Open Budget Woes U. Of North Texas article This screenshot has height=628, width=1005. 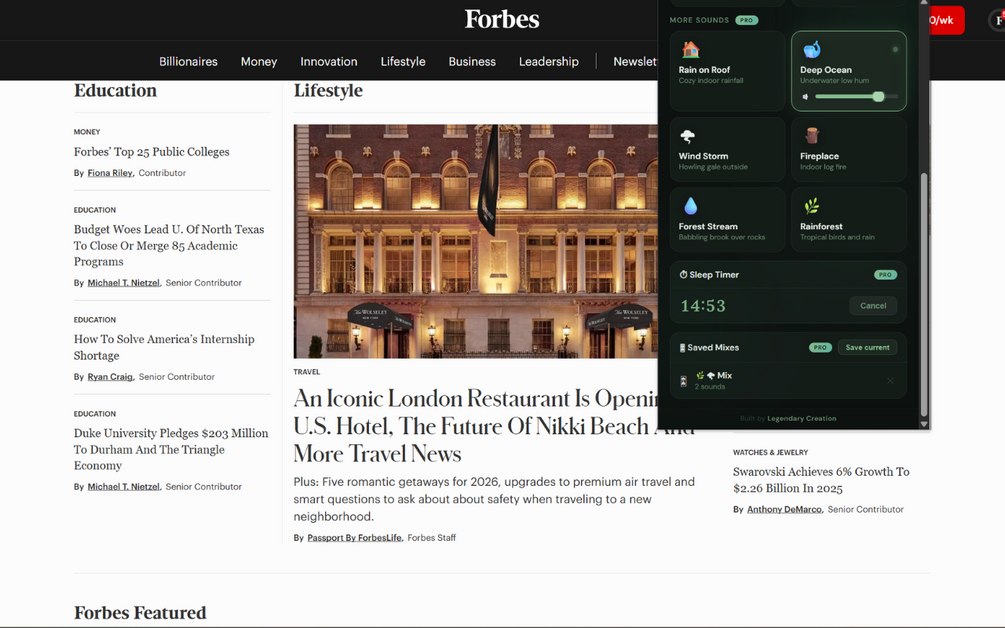coord(169,245)
